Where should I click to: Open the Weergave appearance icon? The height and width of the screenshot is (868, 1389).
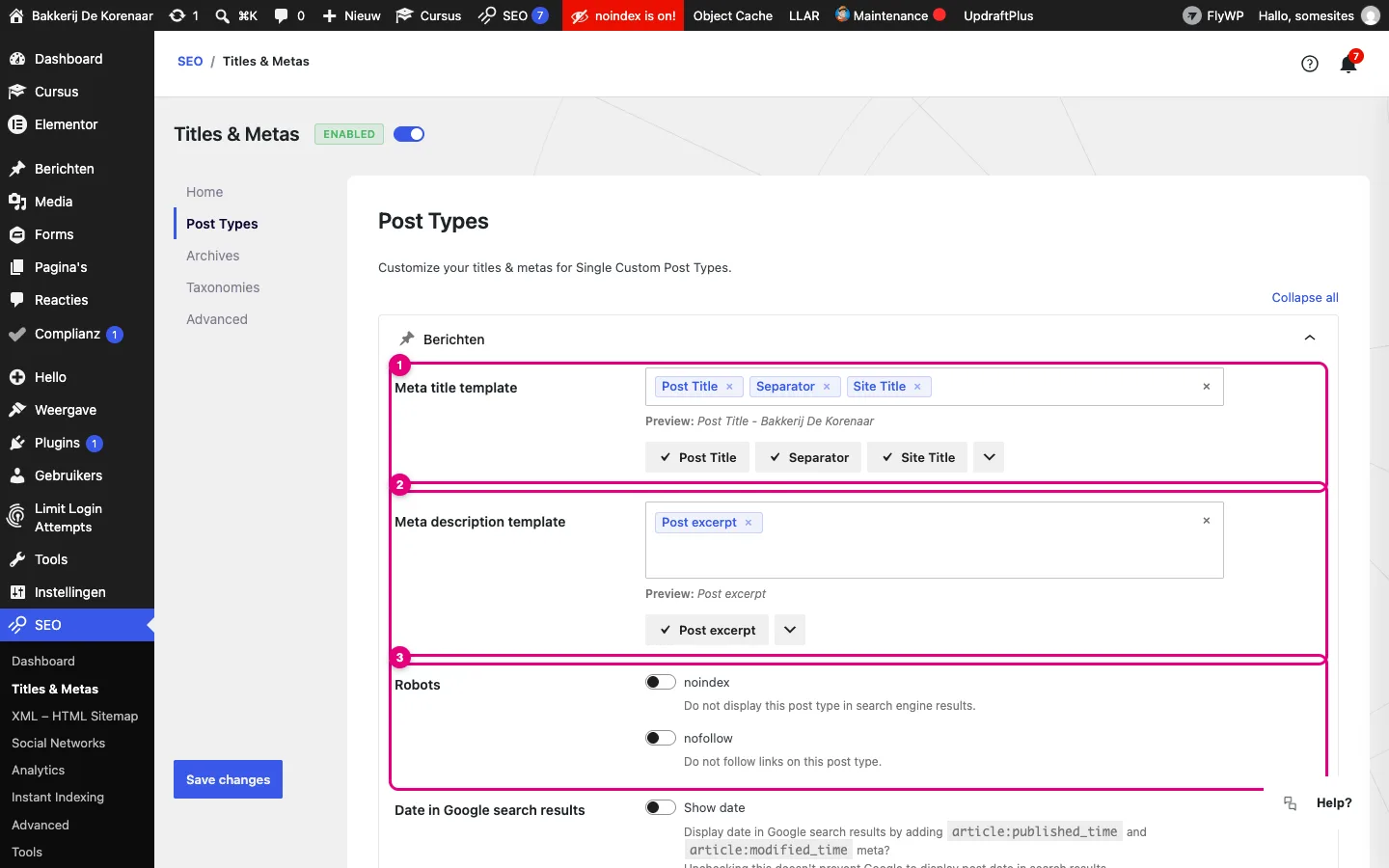tap(16, 410)
